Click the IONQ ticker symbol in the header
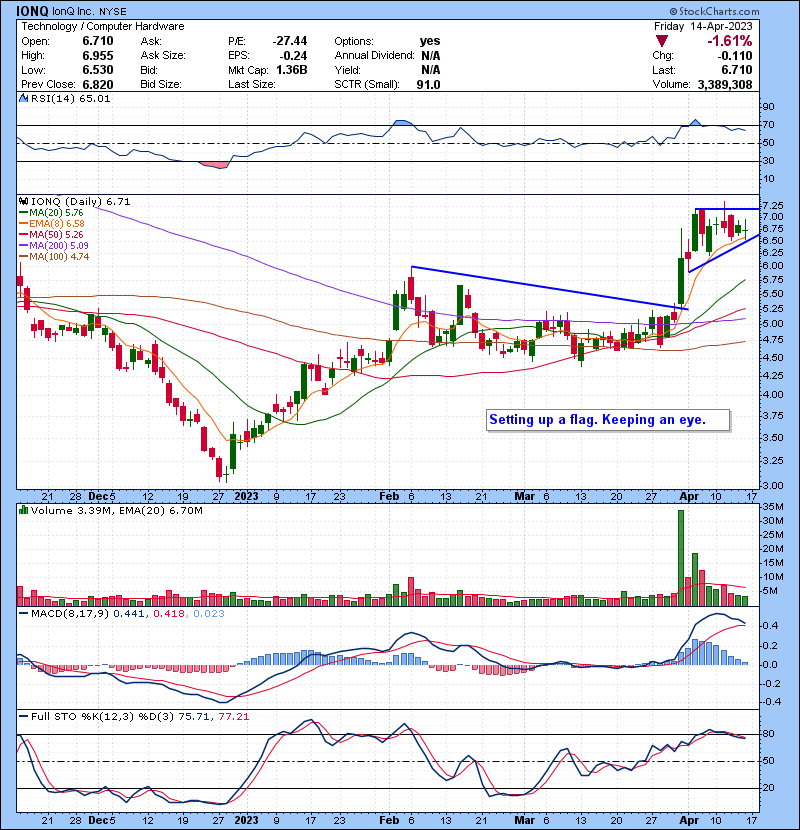 [32, 11]
